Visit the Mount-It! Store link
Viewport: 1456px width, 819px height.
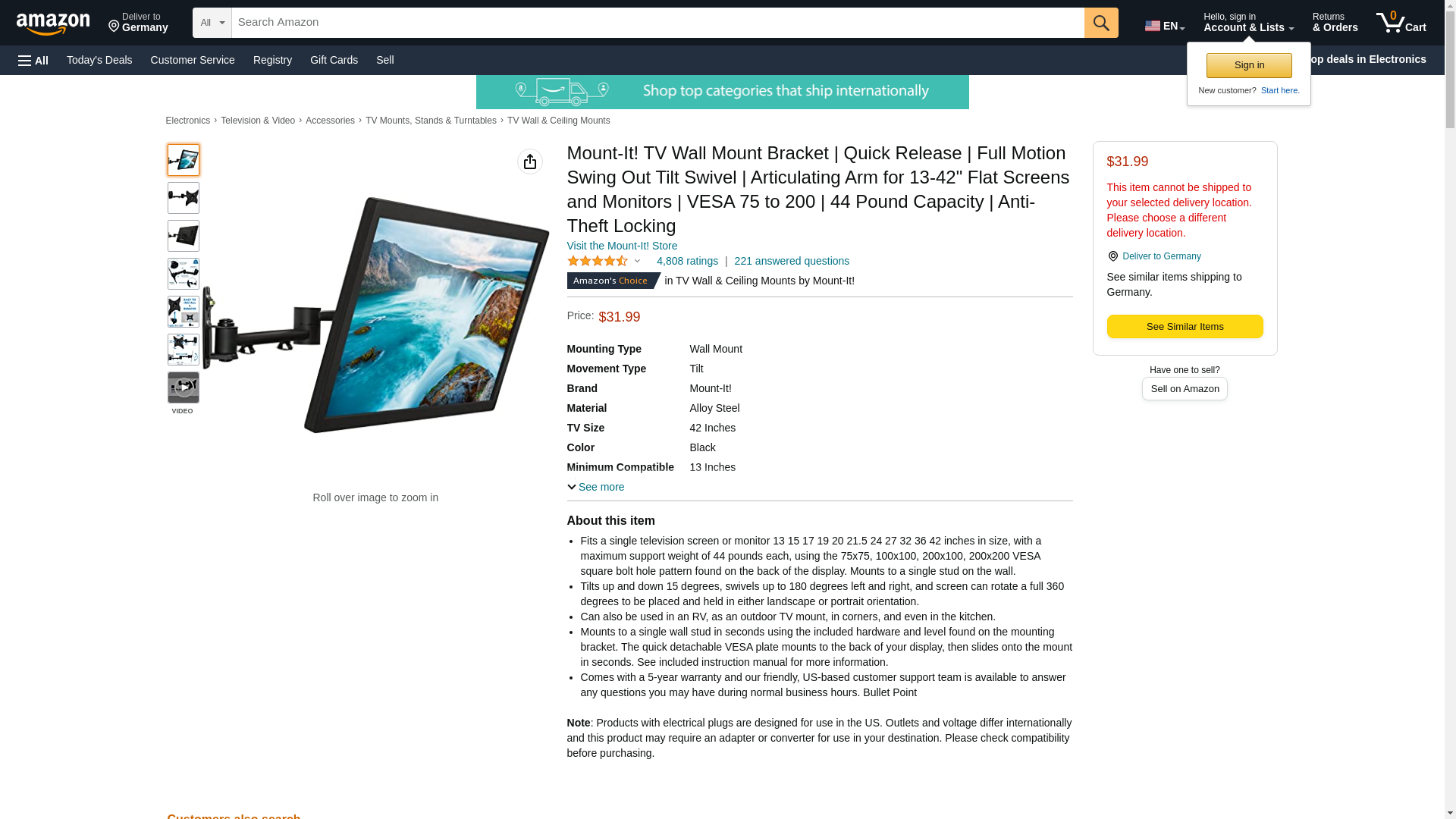(622, 246)
